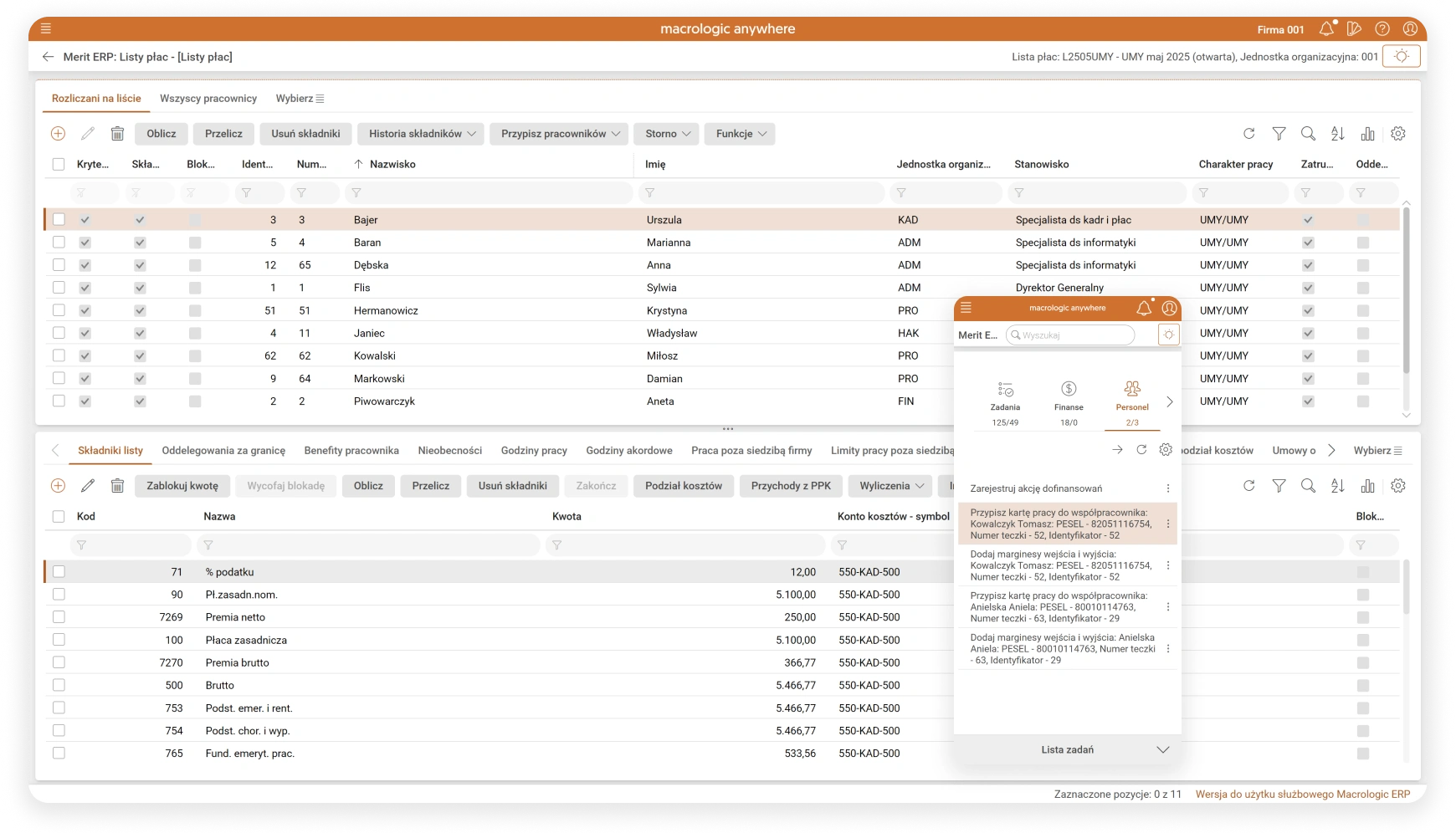Collapse the Lista zadań panel
The width and height of the screenshot is (1456, 833).
[1162, 750]
